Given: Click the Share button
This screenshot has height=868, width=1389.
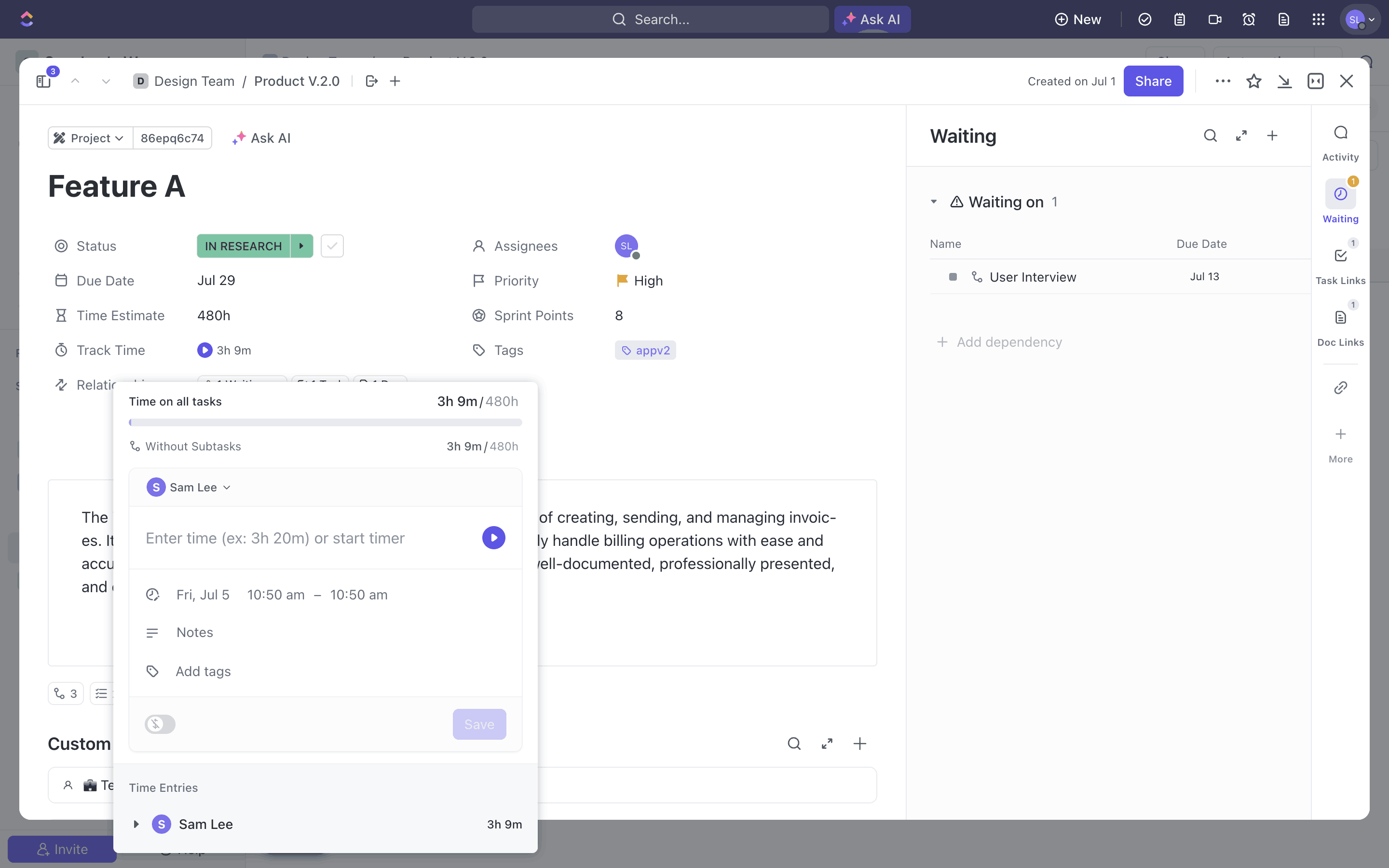Looking at the screenshot, I should (x=1153, y=81).
